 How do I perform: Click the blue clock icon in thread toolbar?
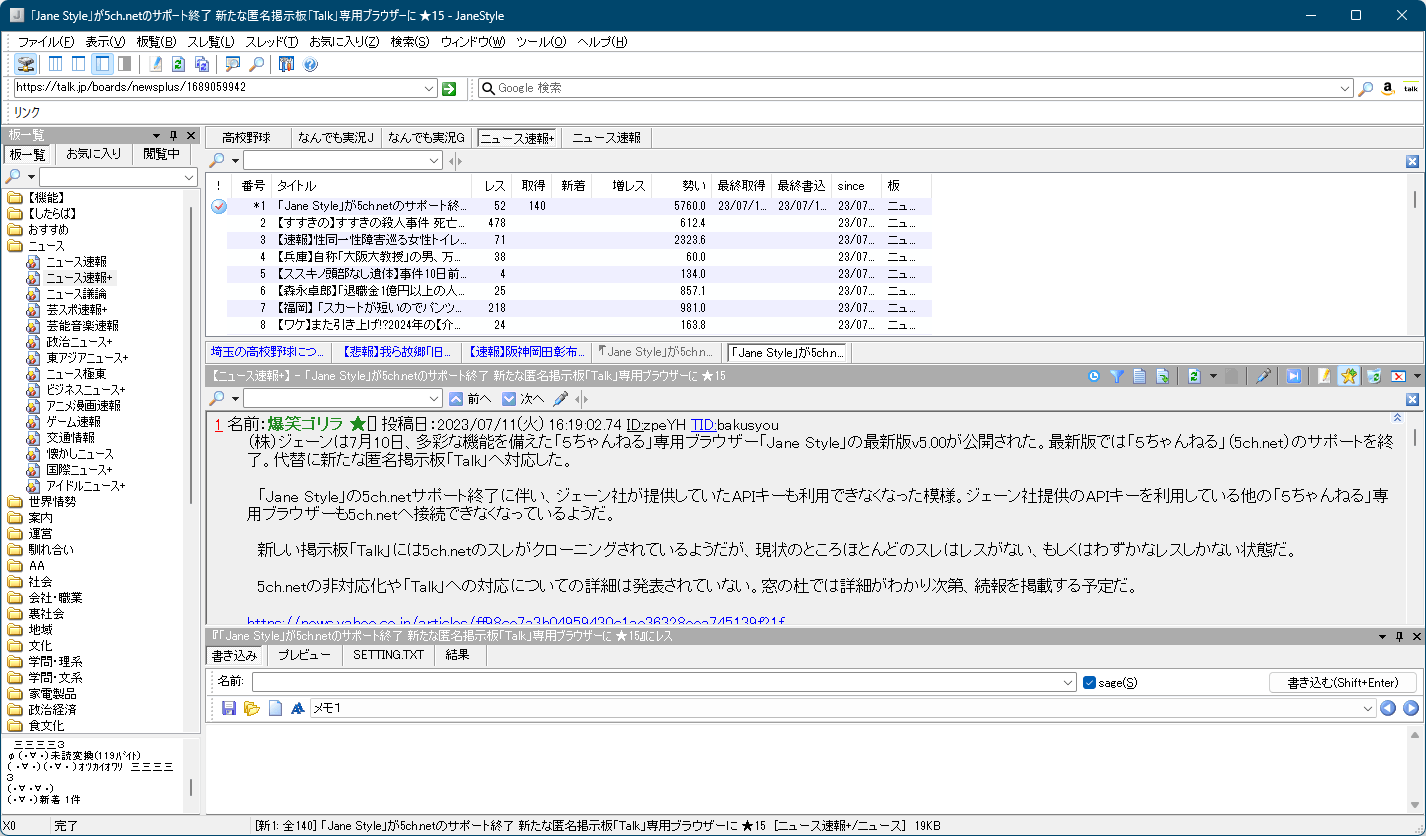tap(1094, 376)
